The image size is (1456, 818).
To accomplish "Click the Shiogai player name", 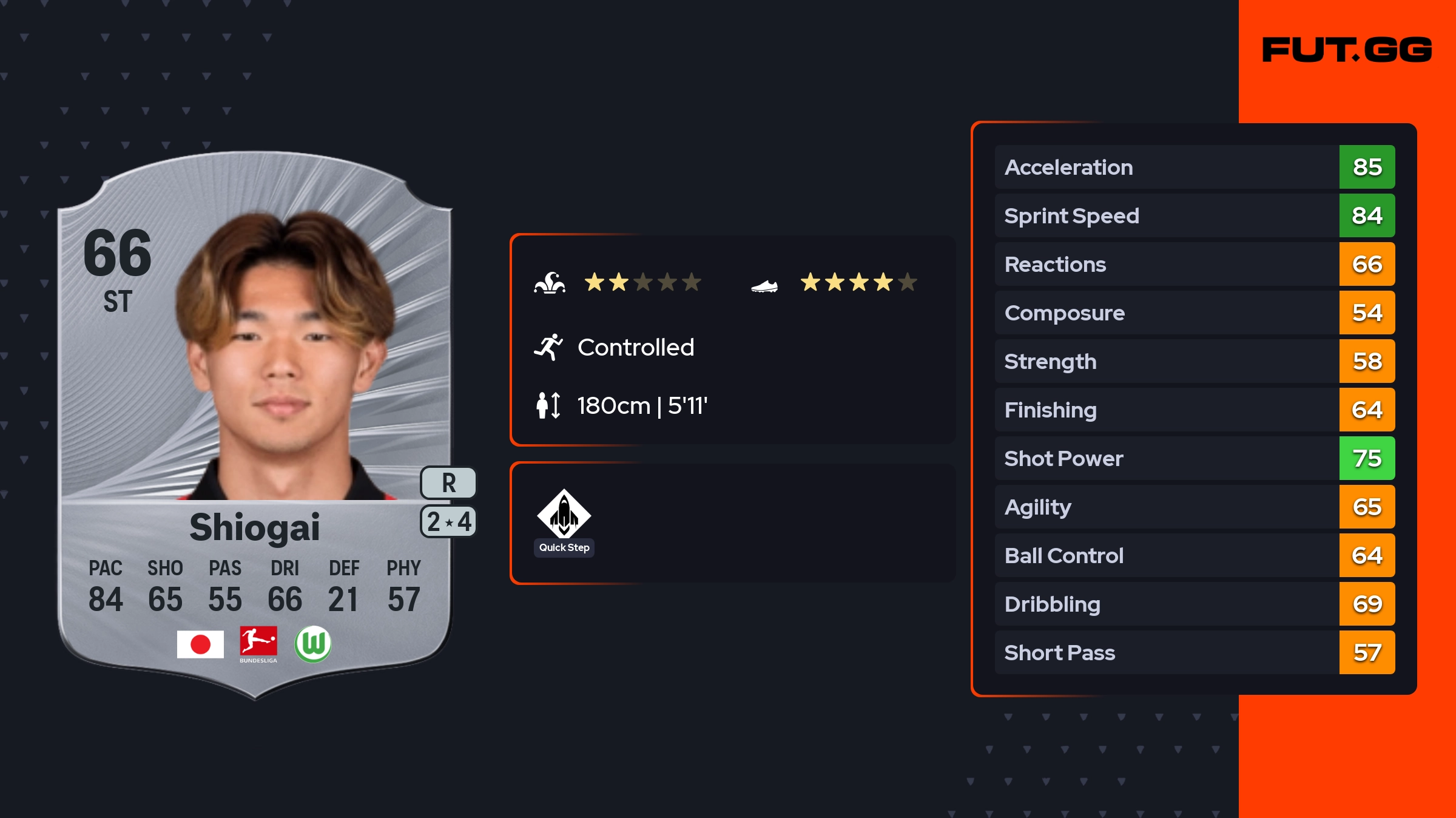I will (x=255, y=527).
